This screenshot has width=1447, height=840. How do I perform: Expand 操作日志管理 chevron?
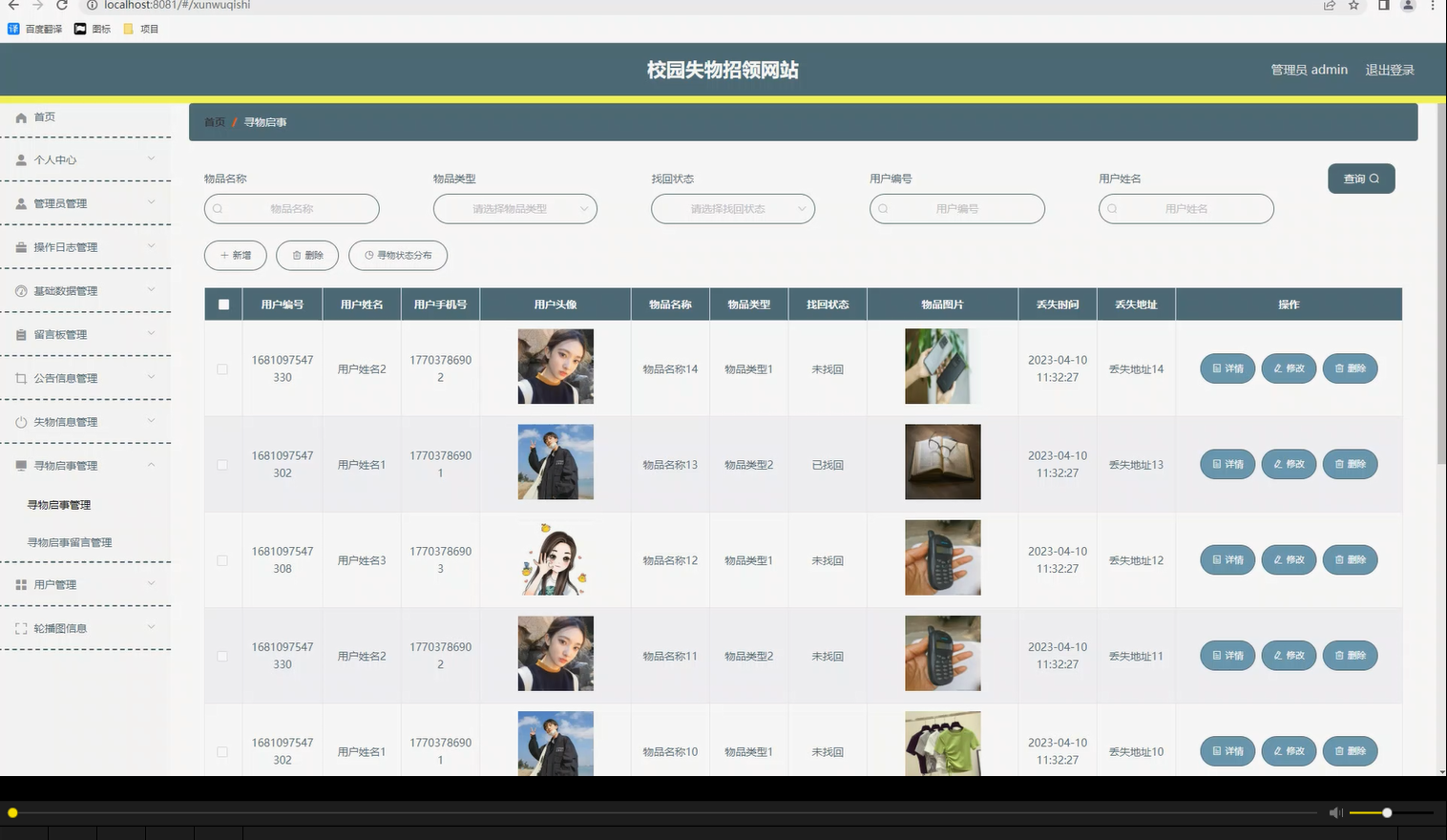click(x=151, y=246)
